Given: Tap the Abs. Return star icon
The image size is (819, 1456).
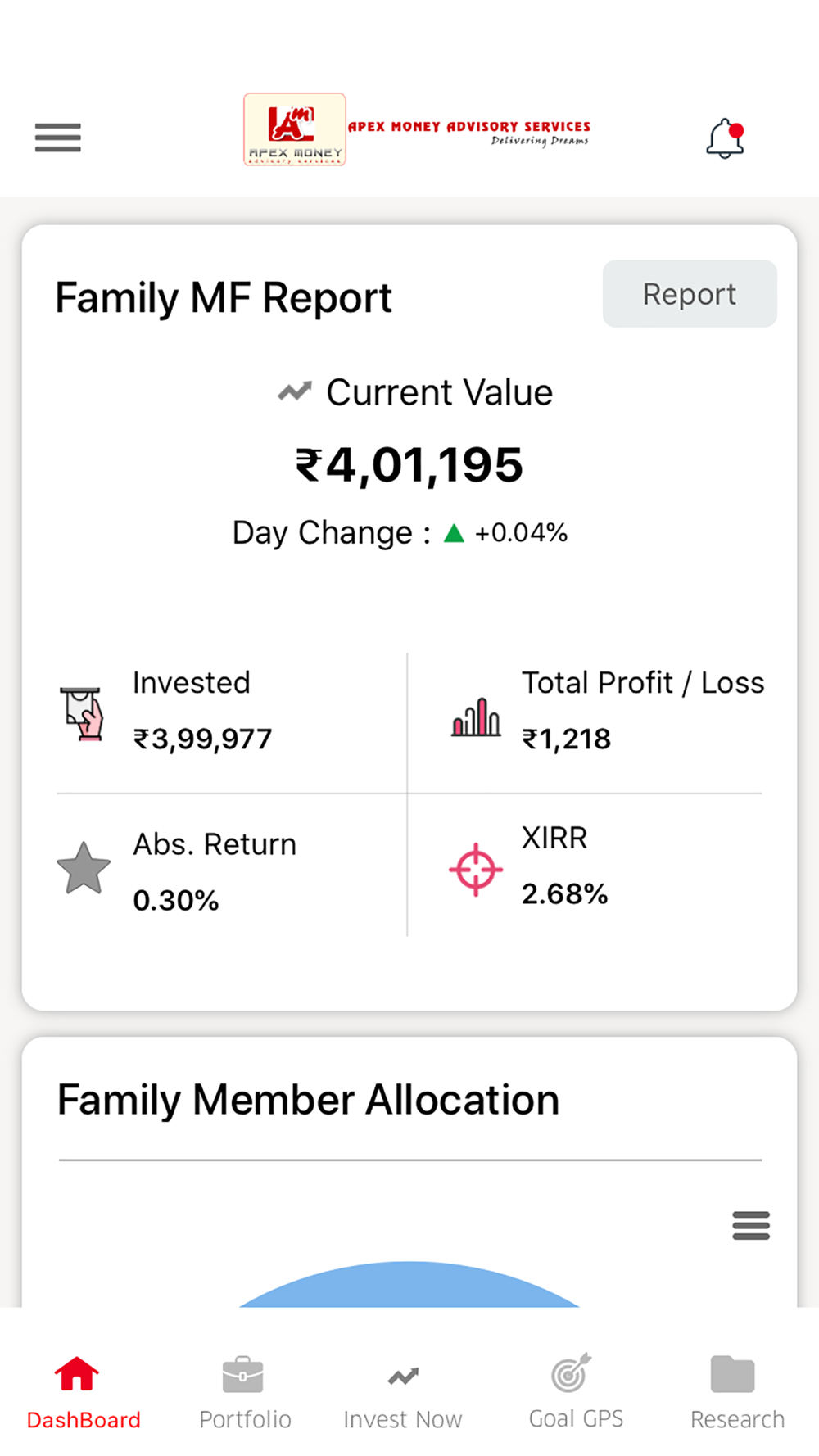Looking at the screenshot, I should tap(84, 868).
